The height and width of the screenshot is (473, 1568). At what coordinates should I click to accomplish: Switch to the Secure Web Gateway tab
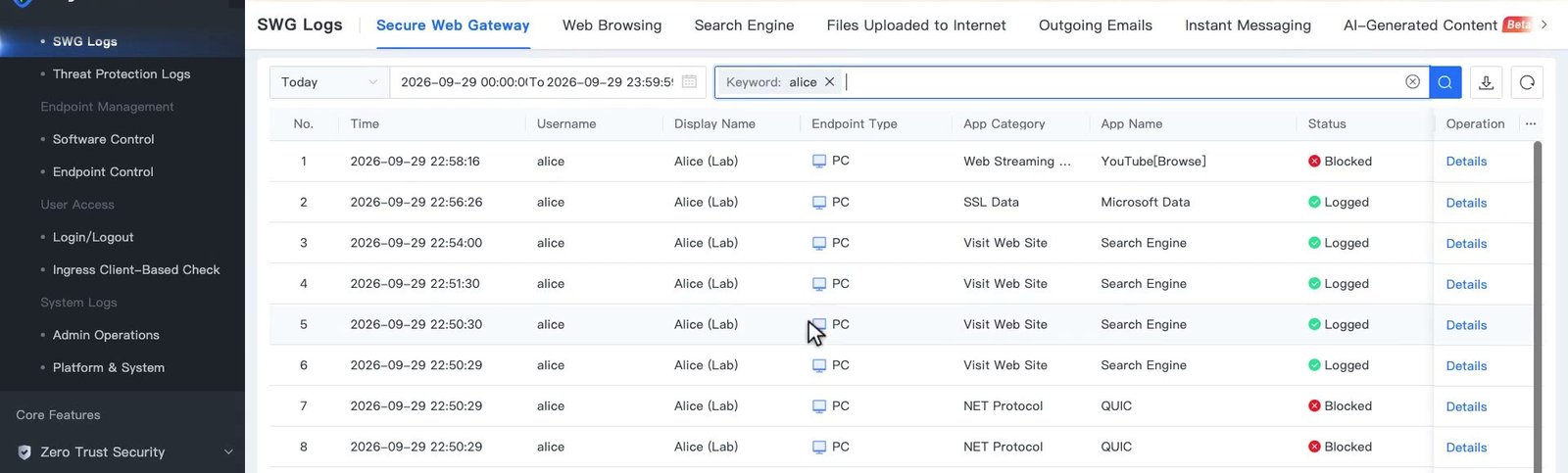tap(453, 25)
